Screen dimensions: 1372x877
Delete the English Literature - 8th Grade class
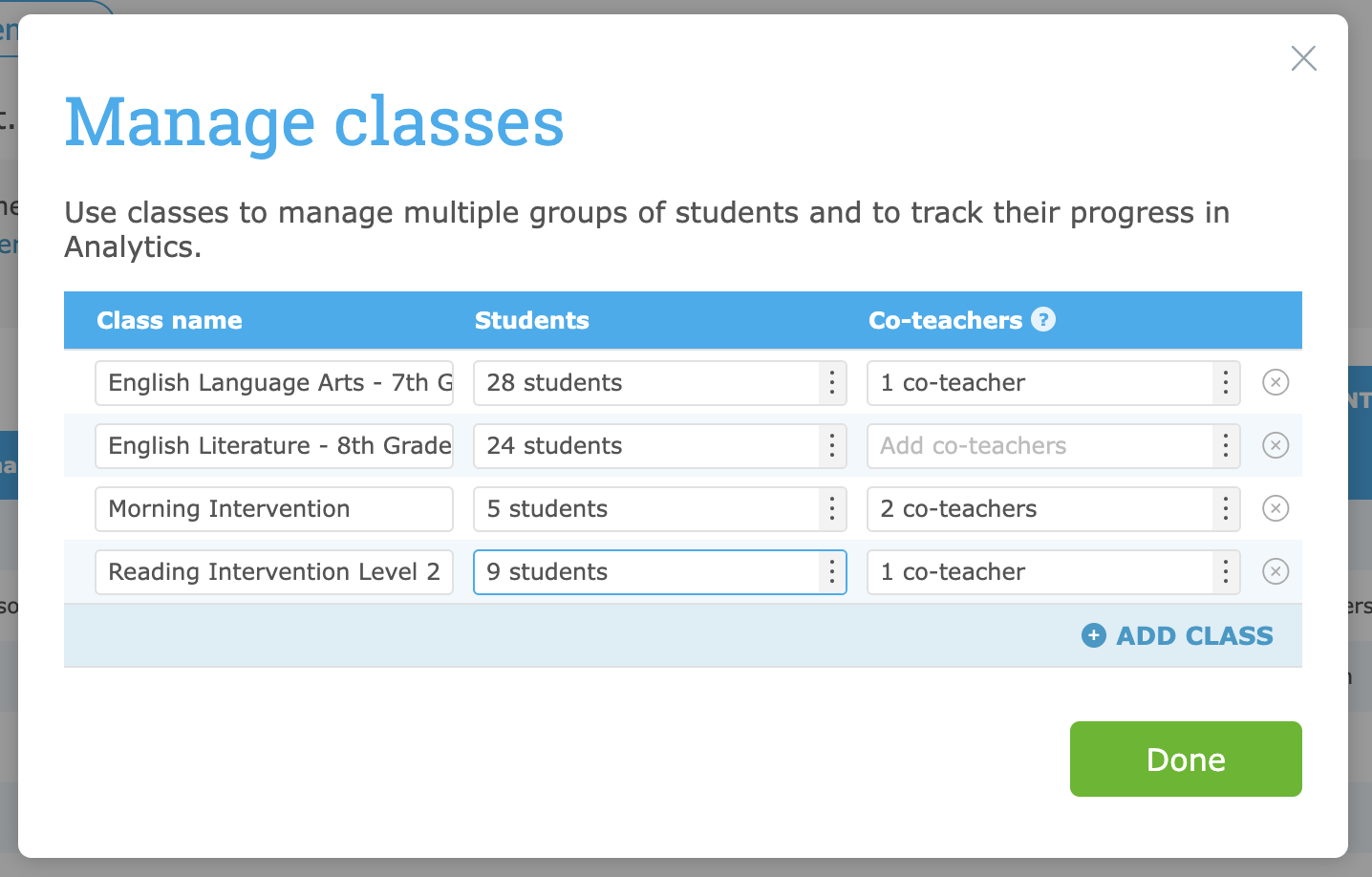(1276, 446)
